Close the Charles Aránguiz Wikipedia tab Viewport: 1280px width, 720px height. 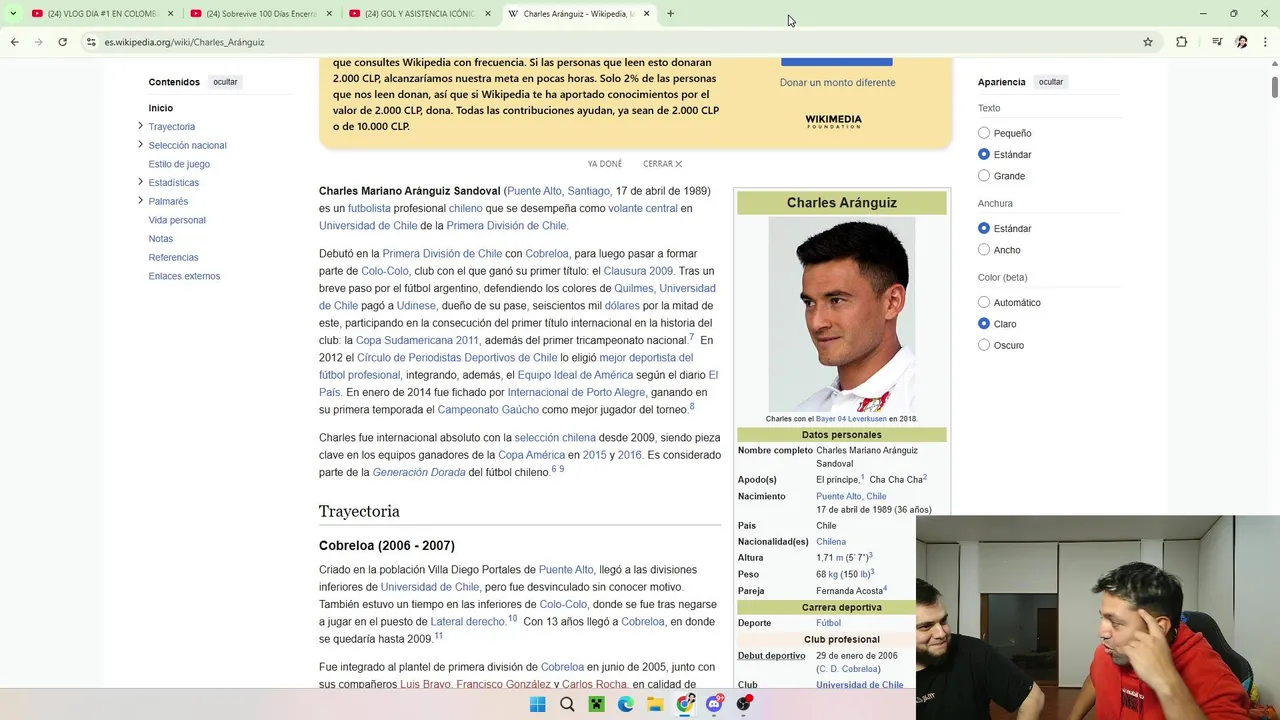646,14
